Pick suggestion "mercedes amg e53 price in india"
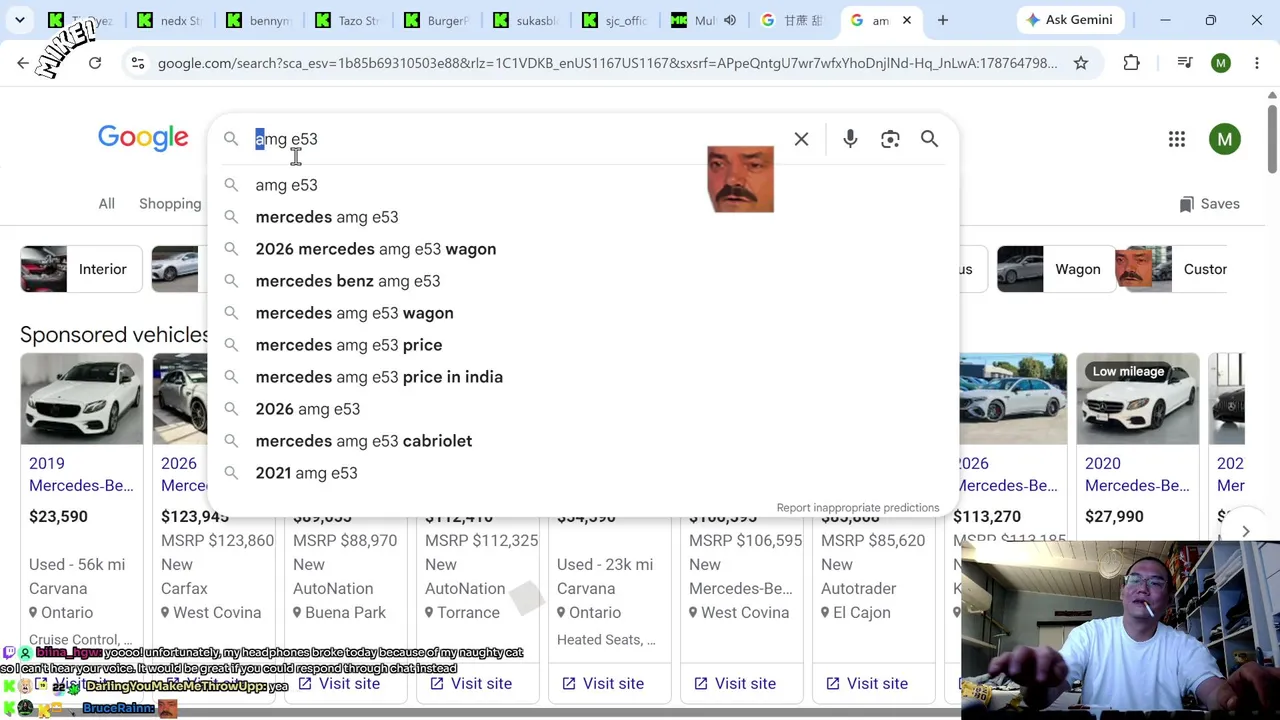 point(583,377)
